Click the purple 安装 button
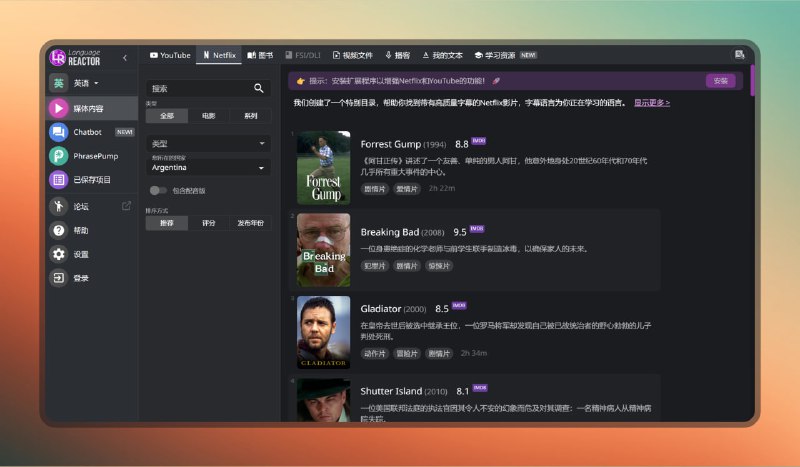The width and height of the screenshot is (800, 467). click(x=720, y=81)
